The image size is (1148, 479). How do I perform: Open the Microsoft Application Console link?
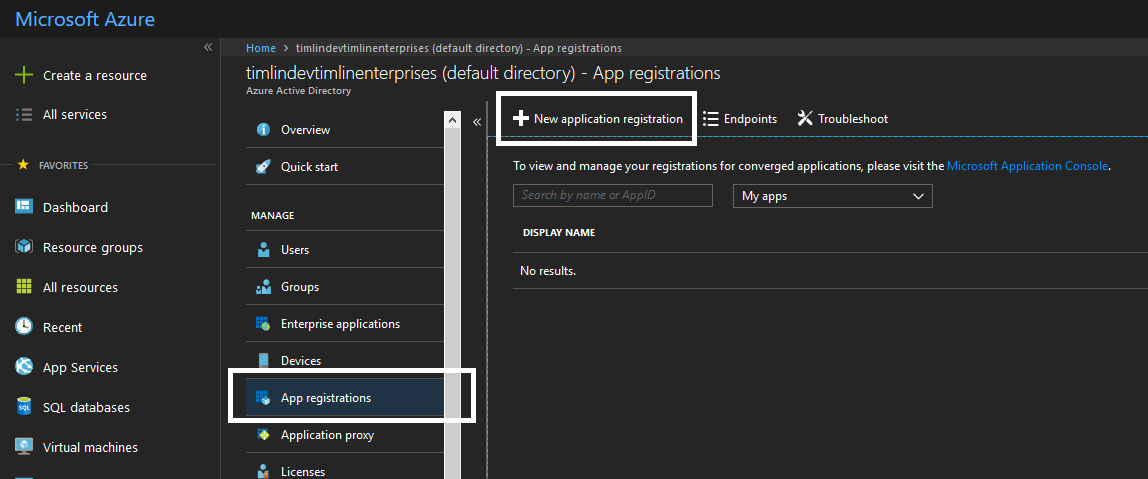(1027, 166)
